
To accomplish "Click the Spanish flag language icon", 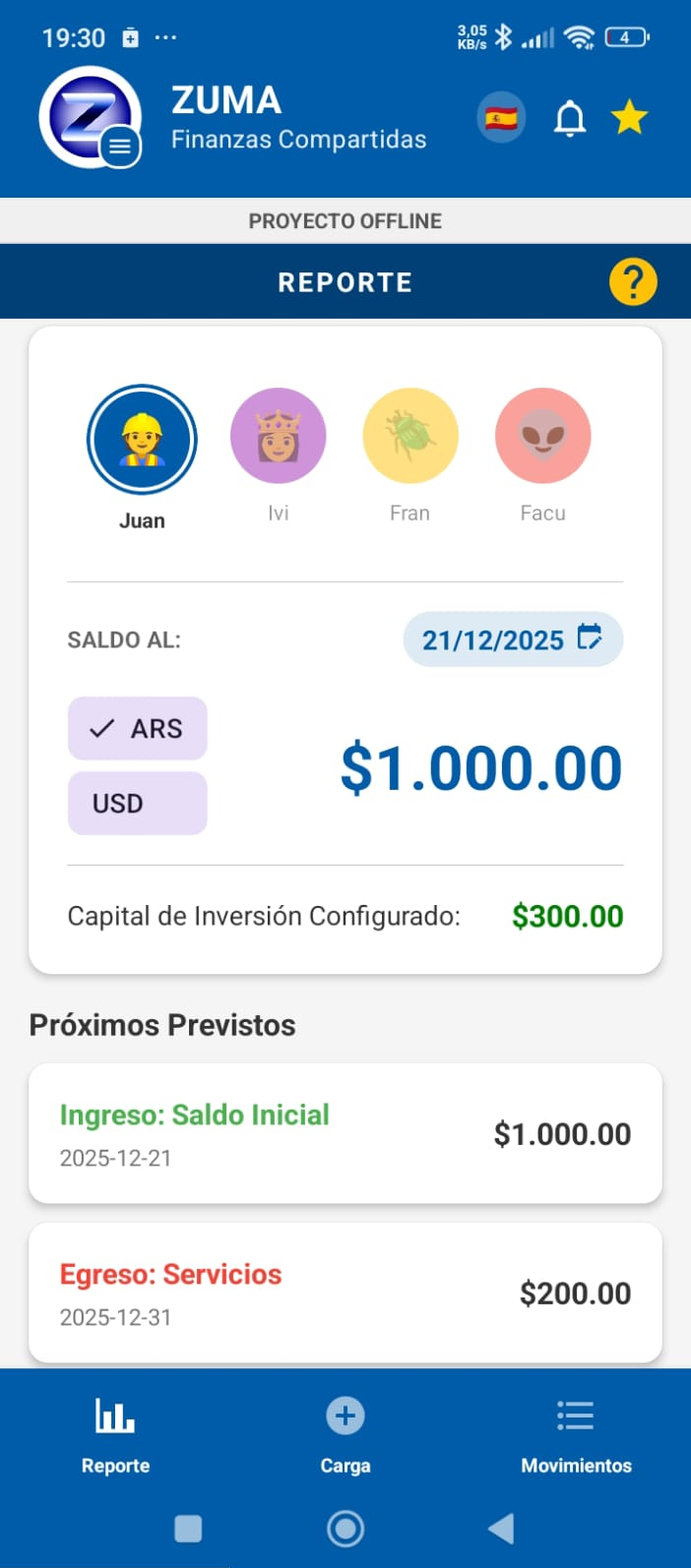I will pos(500,116).
